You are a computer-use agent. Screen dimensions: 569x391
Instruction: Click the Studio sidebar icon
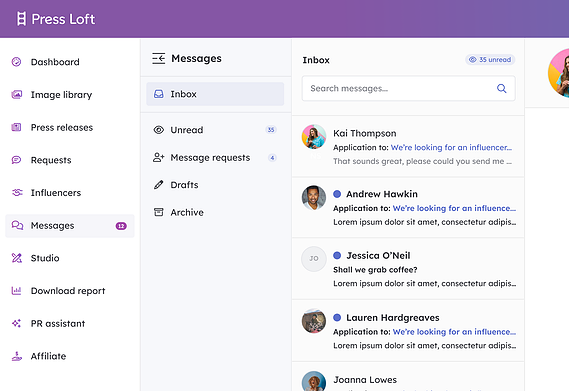click(17, 258)
